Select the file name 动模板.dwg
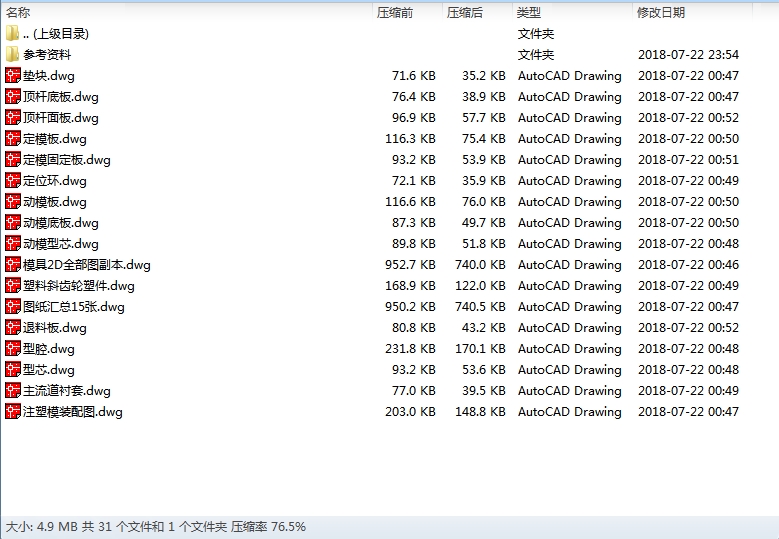 [55, 201]
